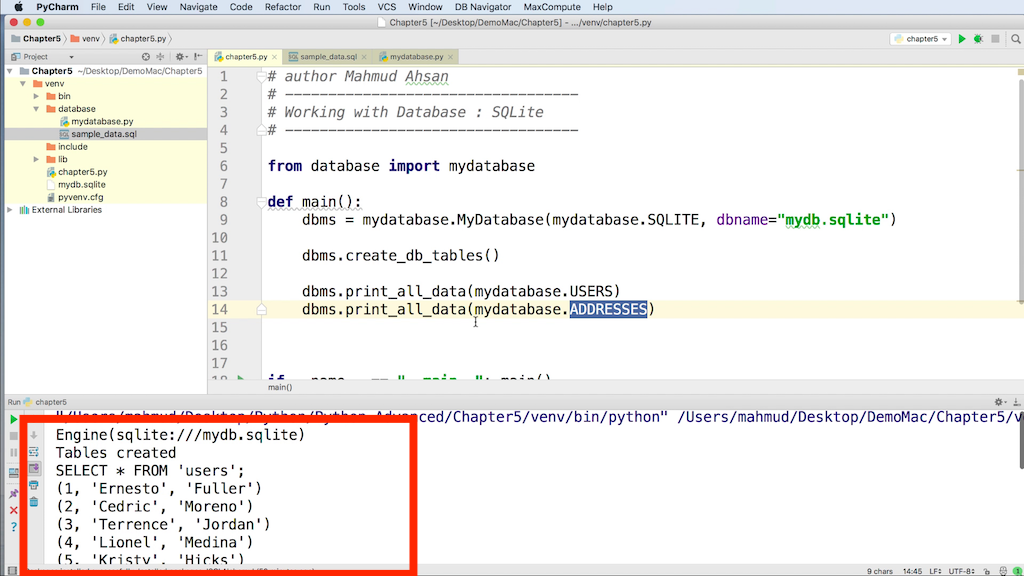The height and width of the screenshot is (576, 1024).
Task: Start debugging with the bug icon
Action: [977, 37]
